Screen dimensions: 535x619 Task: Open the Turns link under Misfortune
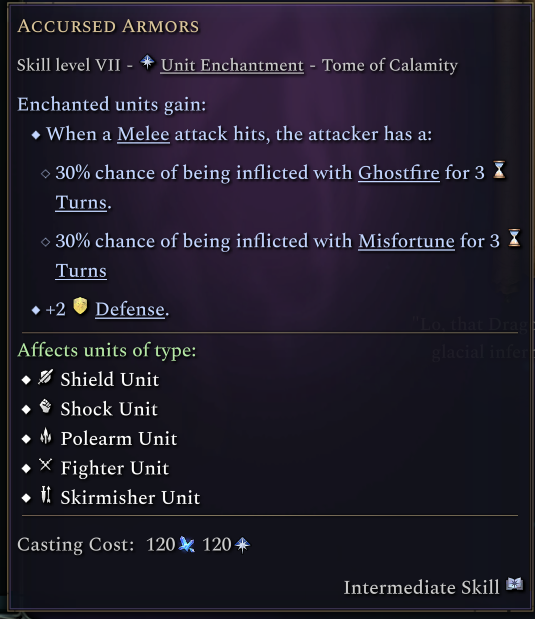[81, 271]
